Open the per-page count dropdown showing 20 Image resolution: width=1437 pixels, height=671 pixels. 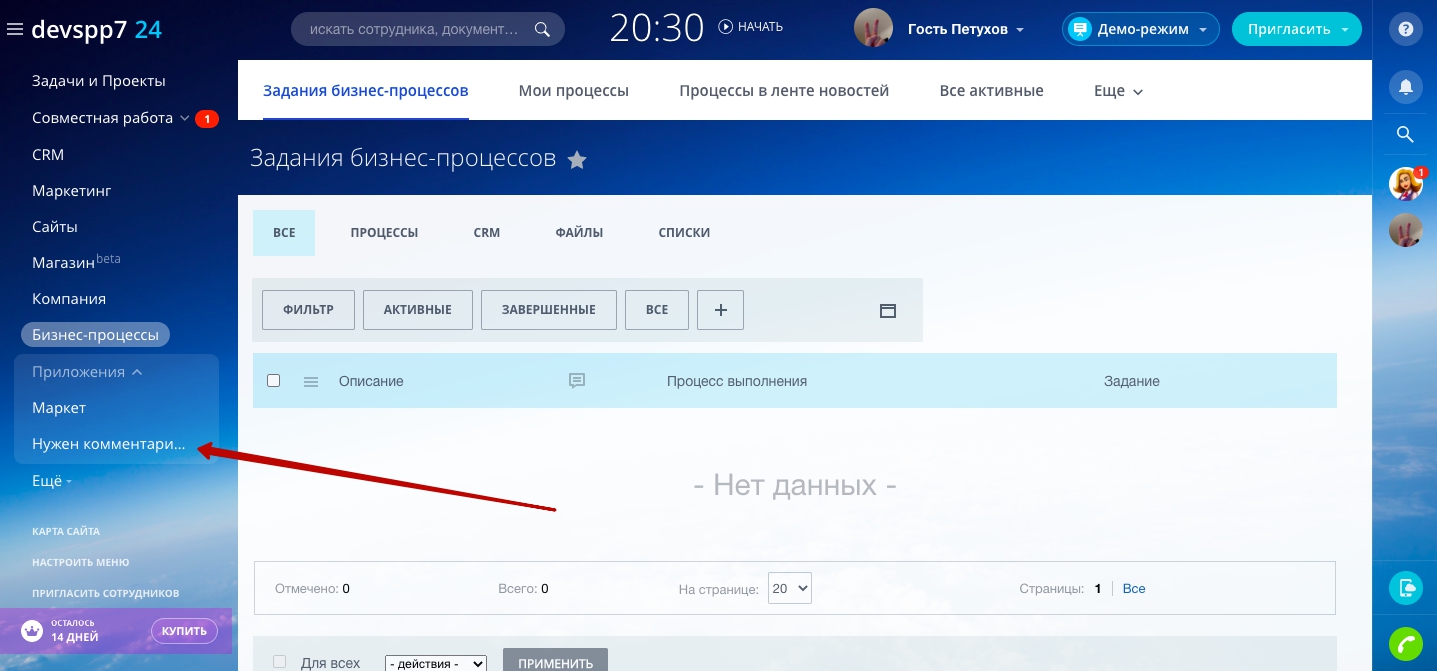click(x=789, y=588)
